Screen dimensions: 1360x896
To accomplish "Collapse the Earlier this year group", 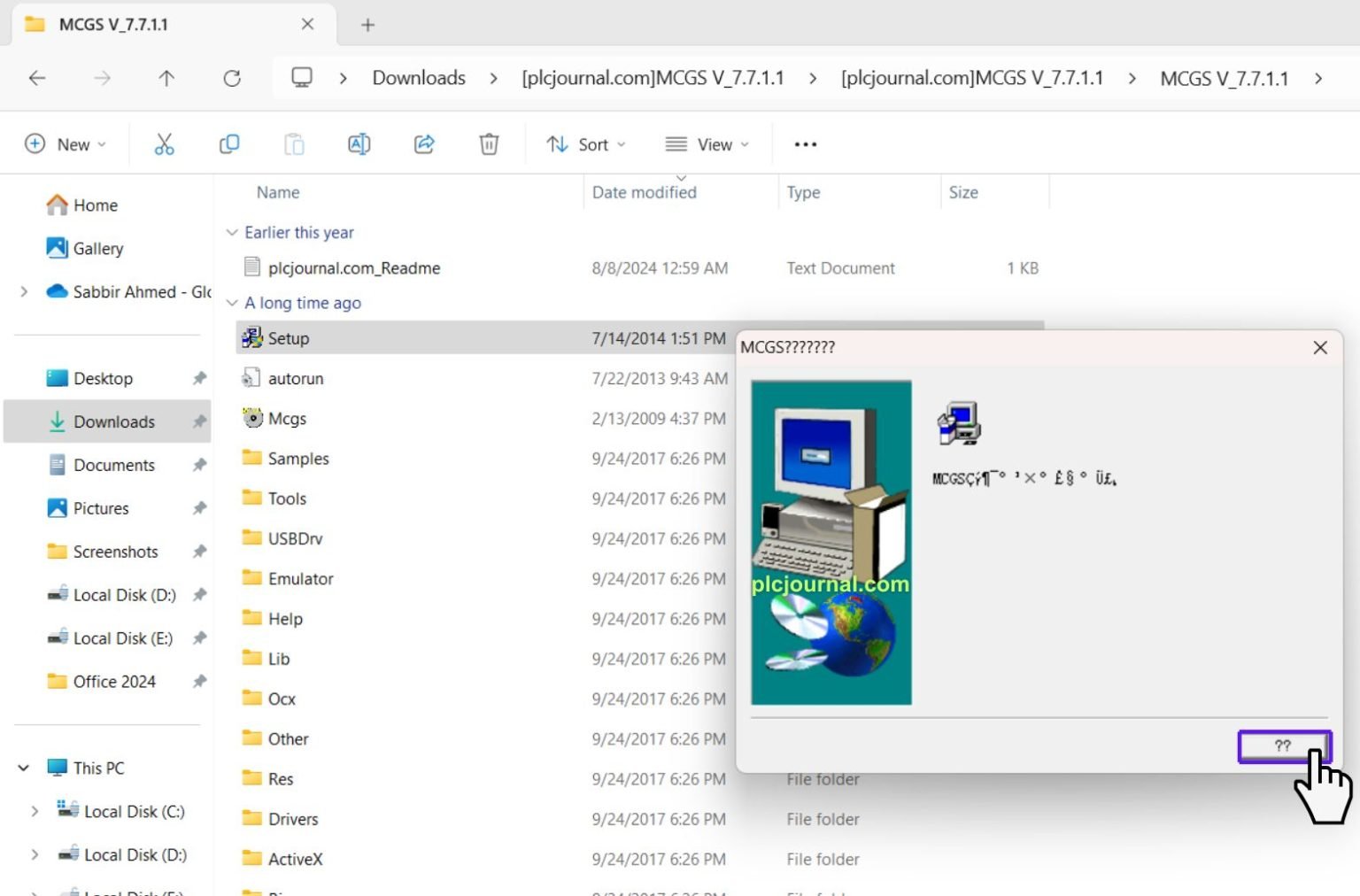I will coord(232,232).
